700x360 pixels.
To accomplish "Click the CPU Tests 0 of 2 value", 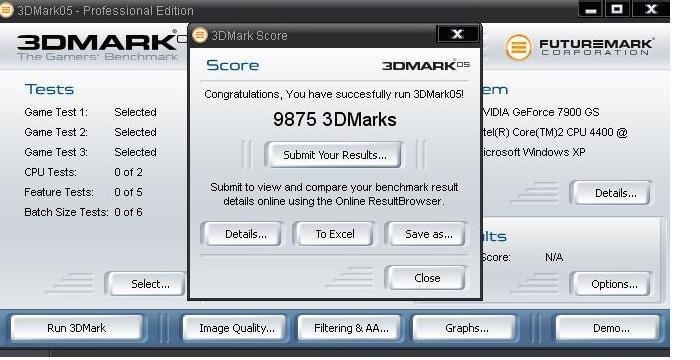I will [x=128, y=172].
